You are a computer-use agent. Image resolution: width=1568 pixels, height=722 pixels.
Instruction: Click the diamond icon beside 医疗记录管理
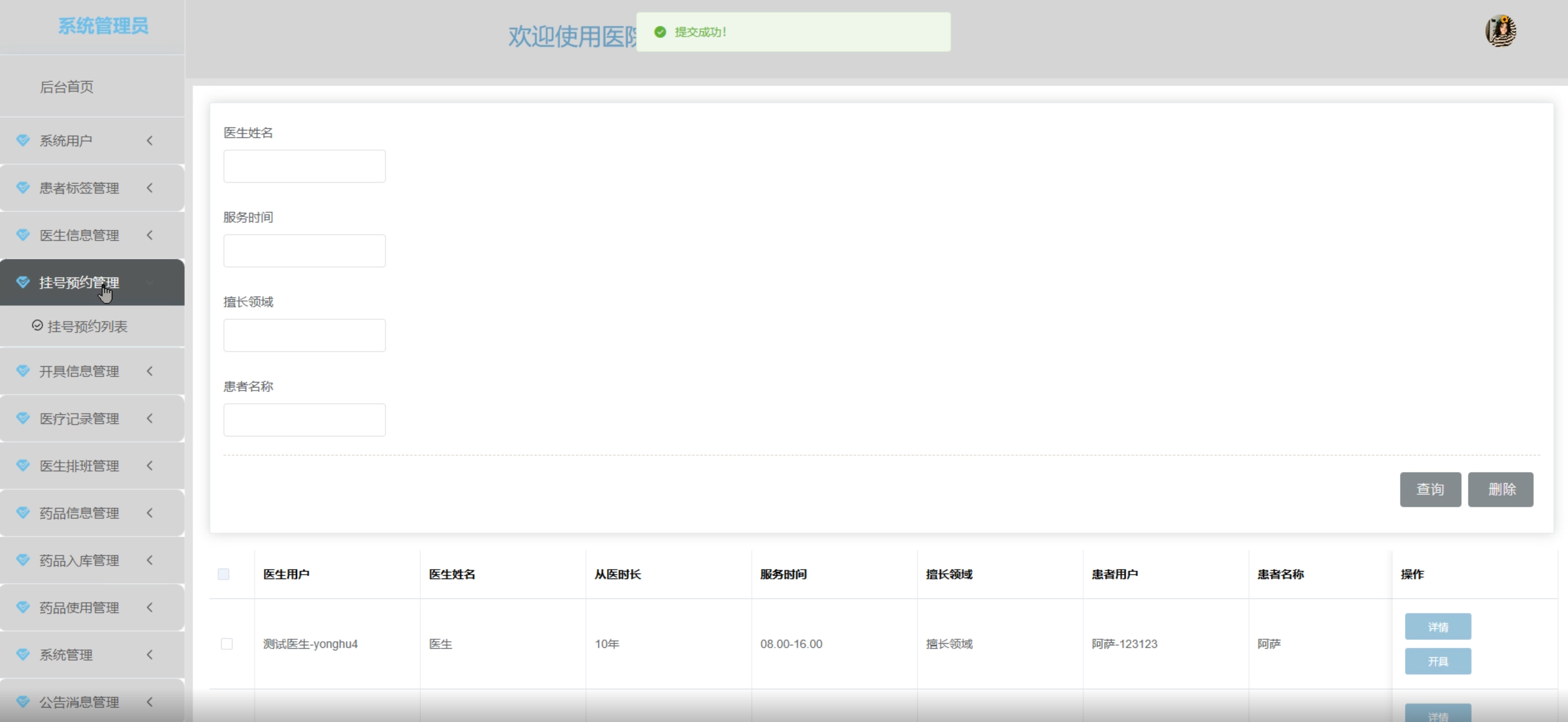pyautogui.click(x=23, y=419)
